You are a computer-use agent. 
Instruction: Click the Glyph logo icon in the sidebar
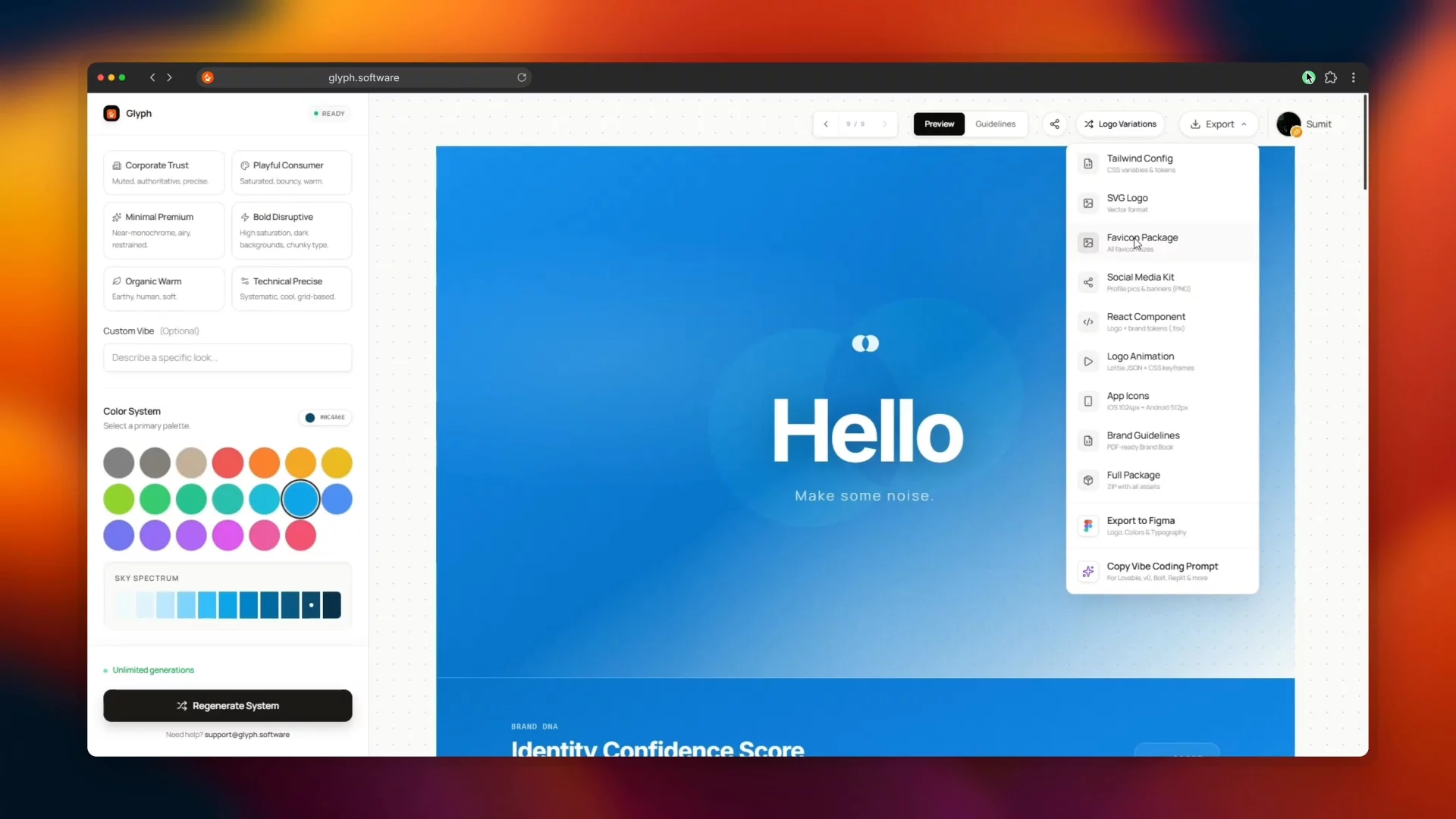coord(111,114)
